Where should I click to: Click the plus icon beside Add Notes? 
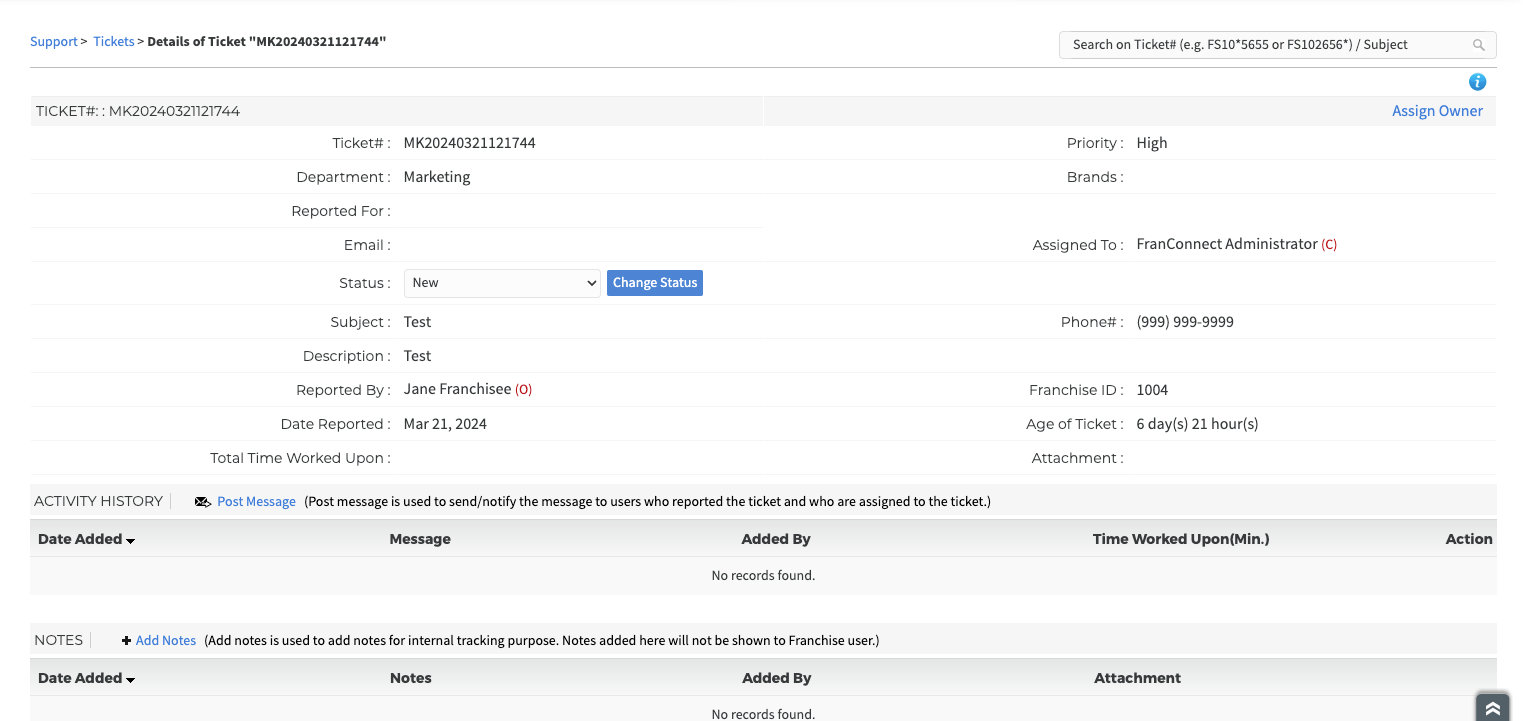126,641
